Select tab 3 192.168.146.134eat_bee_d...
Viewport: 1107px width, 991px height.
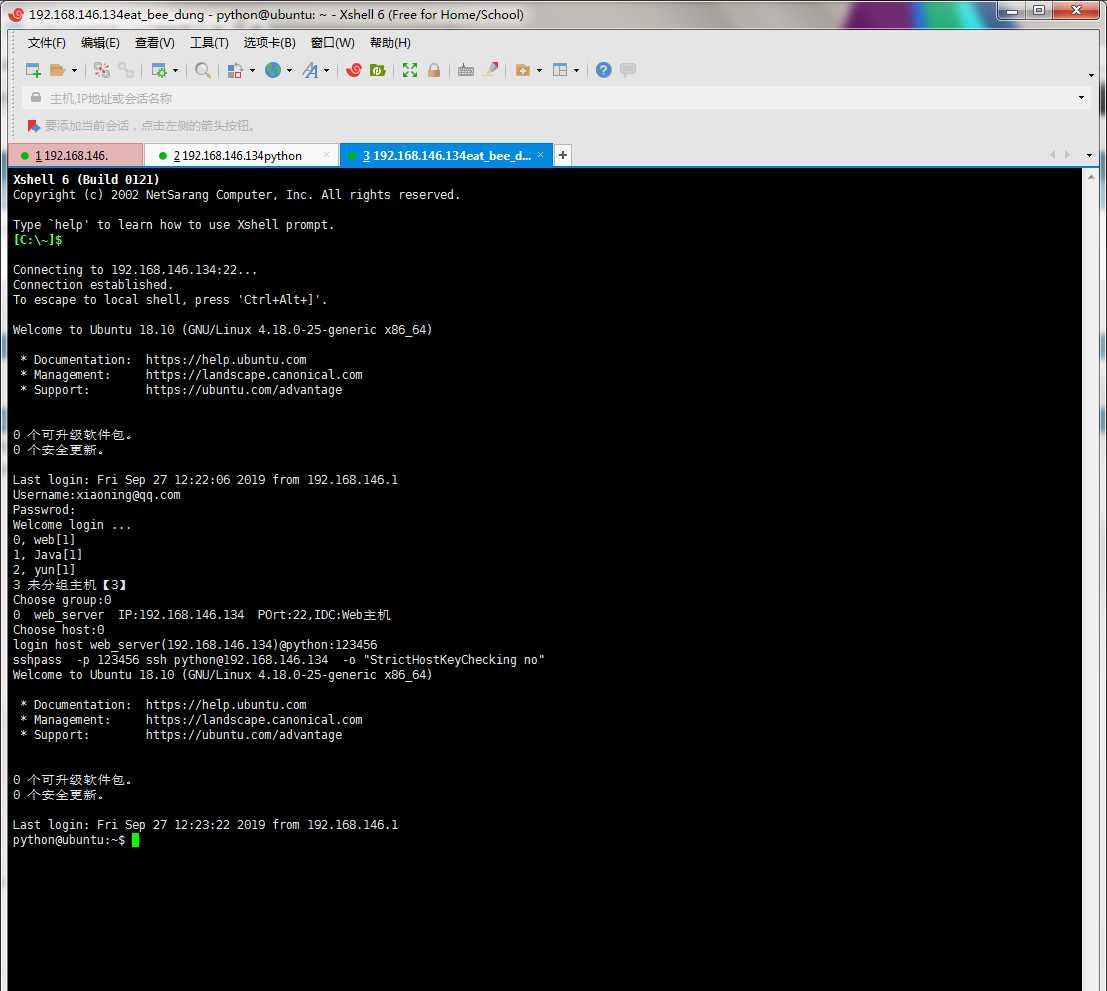tap(447, 155)
